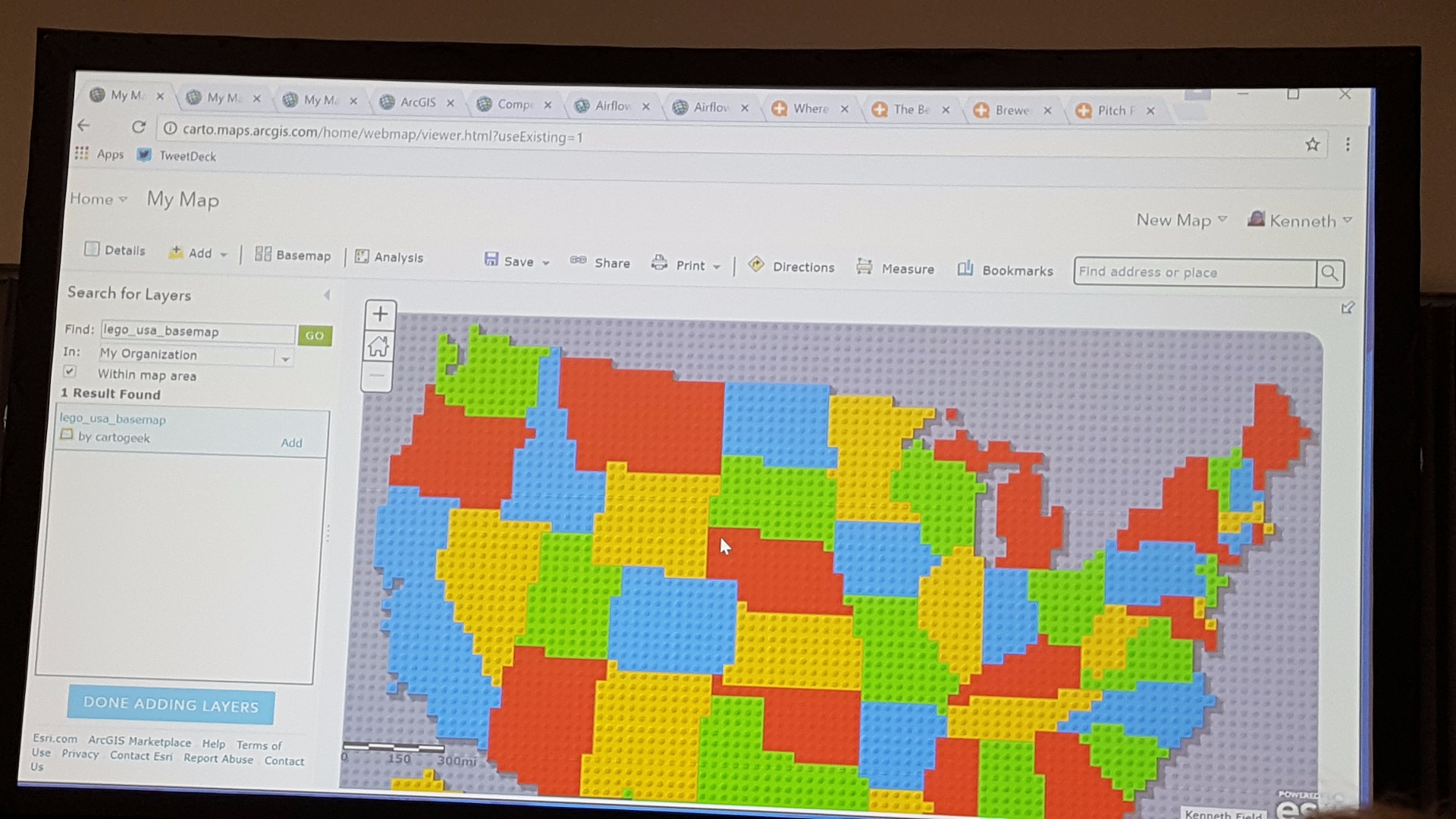
Task: Open the Privacy footer link
Action: click(80, 754)
